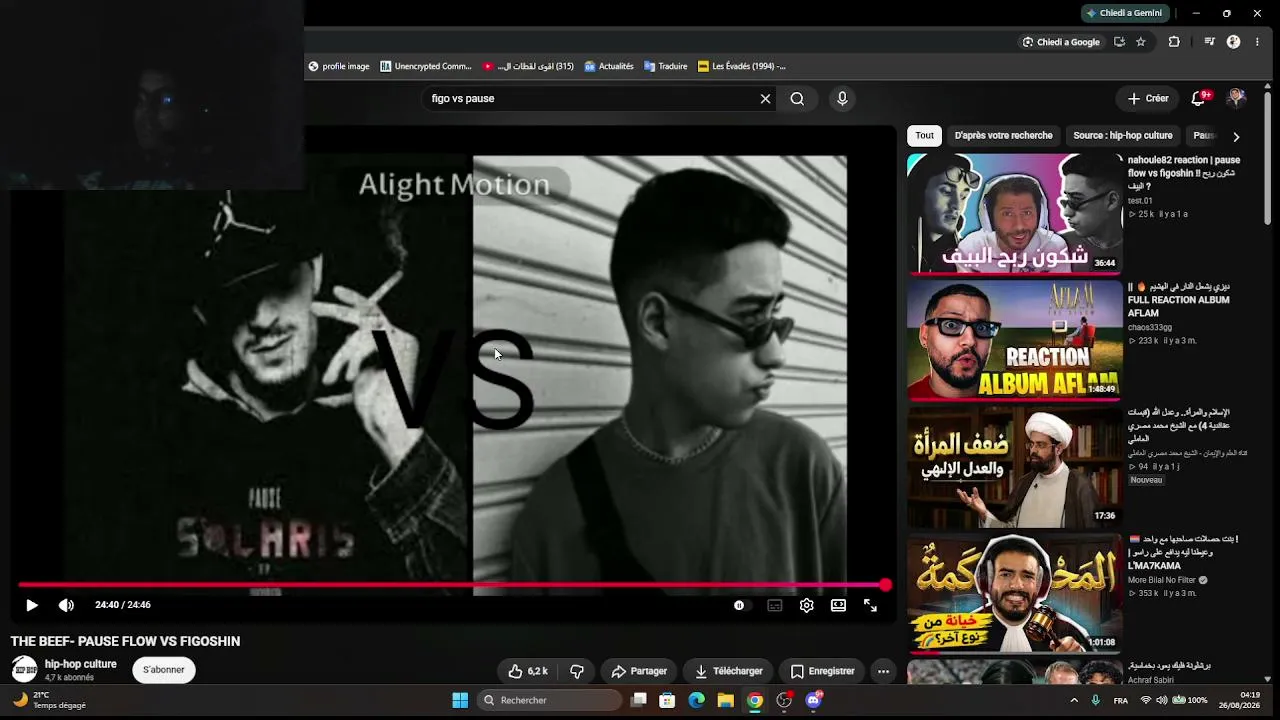Seek on the red video progress bar

tap(452, 585)
